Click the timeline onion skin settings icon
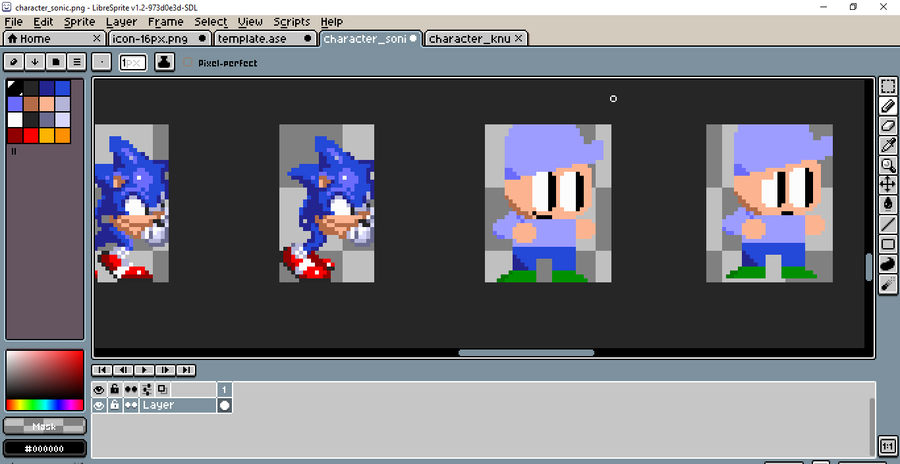The image size is (900, 464). pos(148,389)
